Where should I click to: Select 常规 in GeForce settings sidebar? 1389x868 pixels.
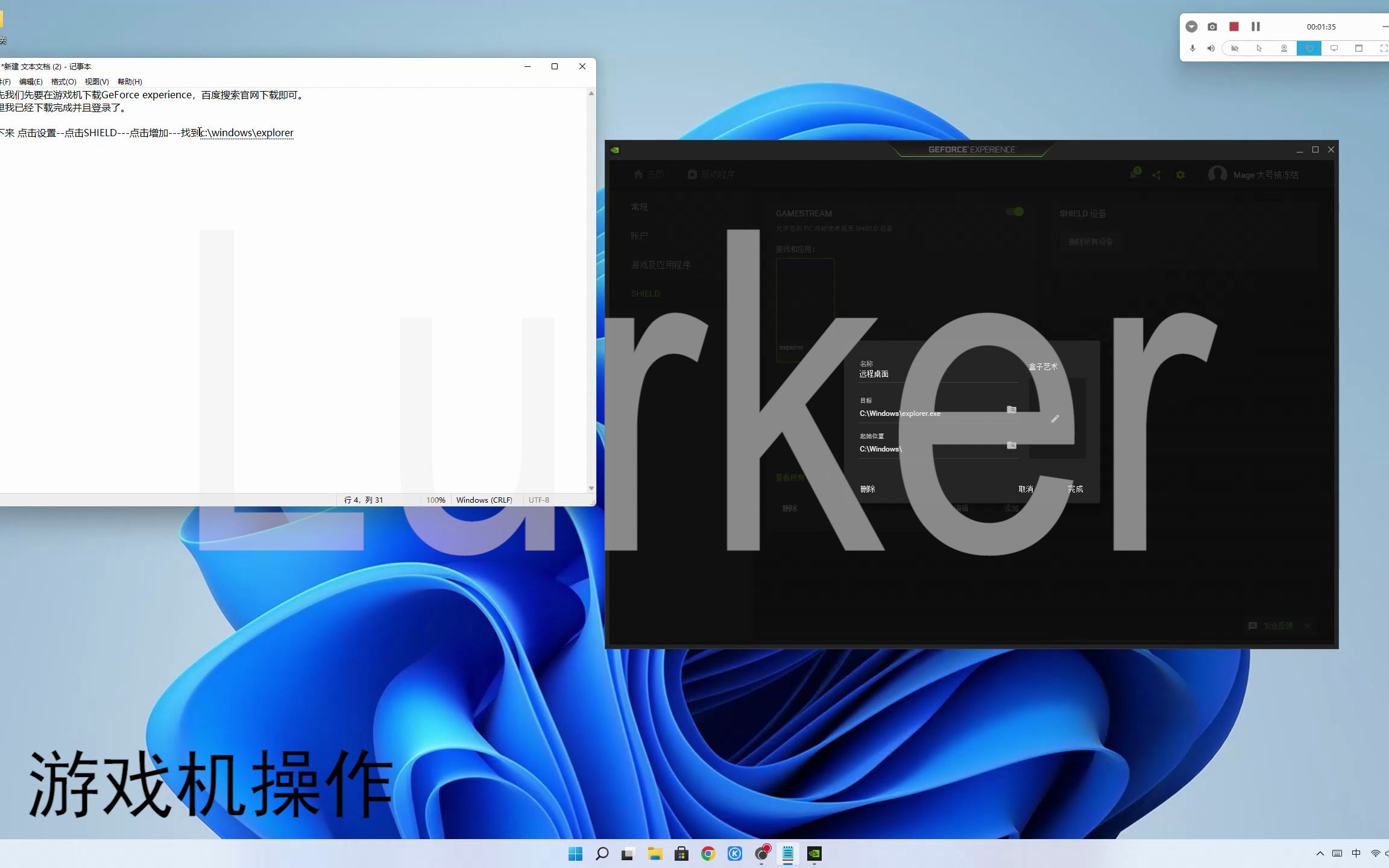point(639,207)
